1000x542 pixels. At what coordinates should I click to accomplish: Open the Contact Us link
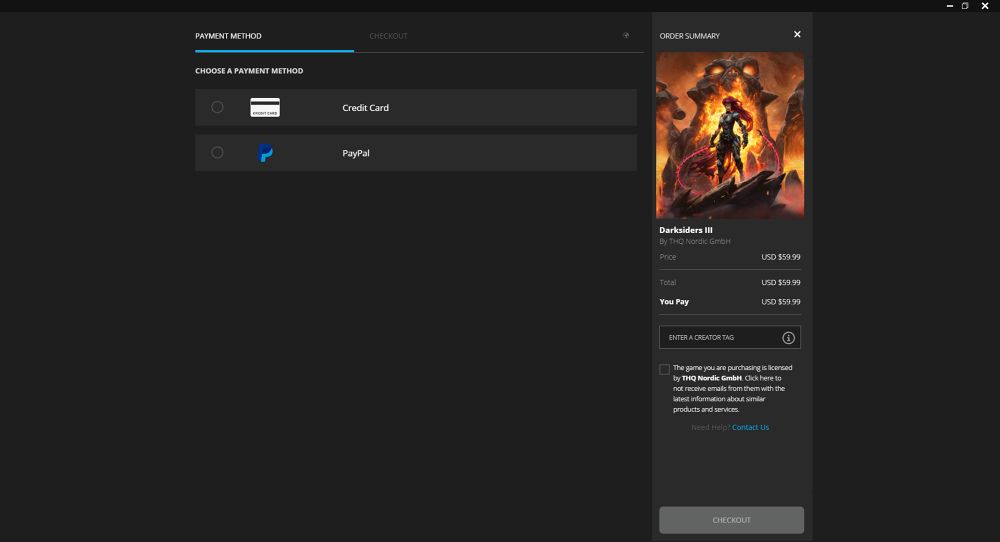pos(750,427)
